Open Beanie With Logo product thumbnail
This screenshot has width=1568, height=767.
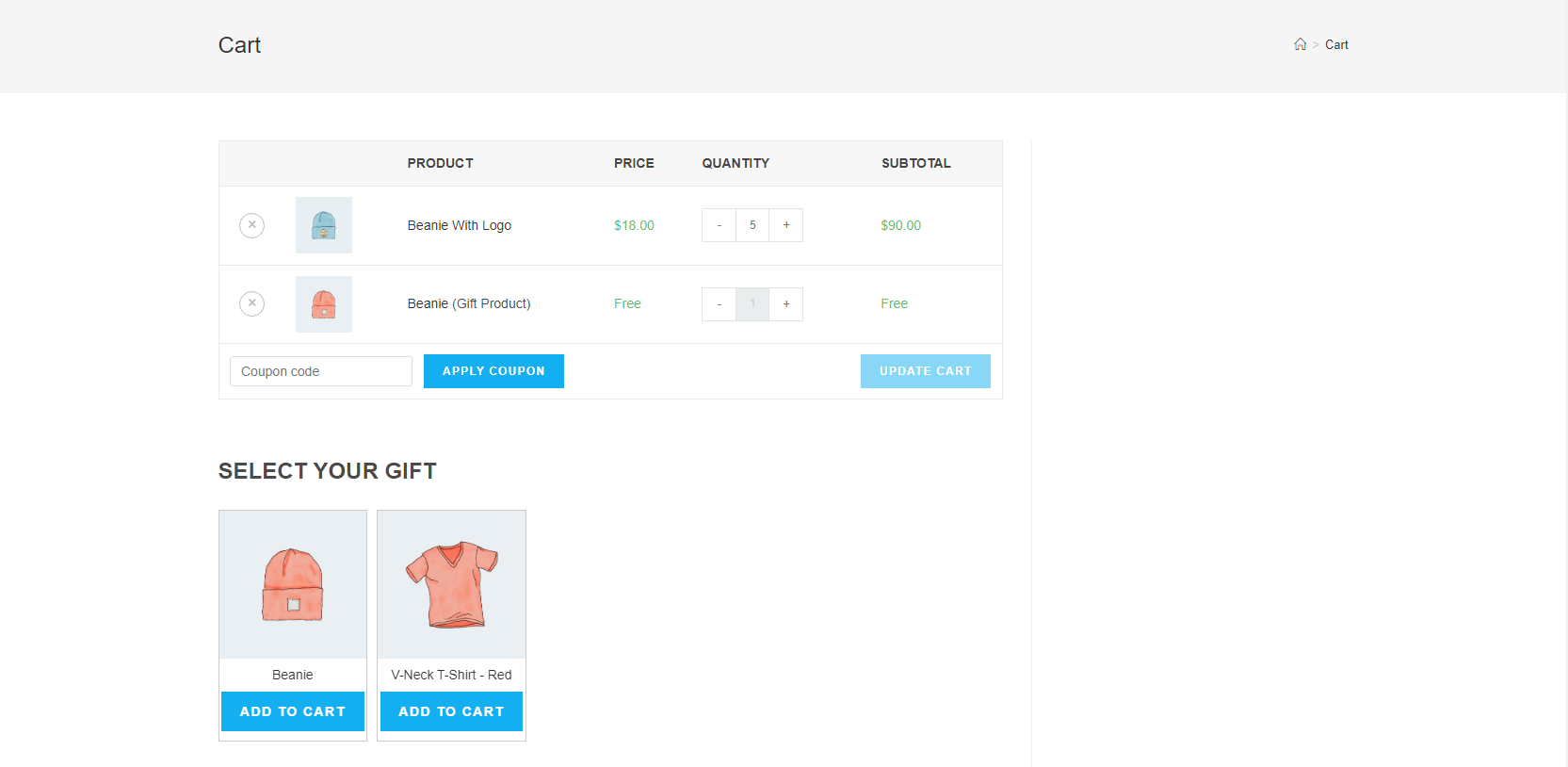click(323, 225)
